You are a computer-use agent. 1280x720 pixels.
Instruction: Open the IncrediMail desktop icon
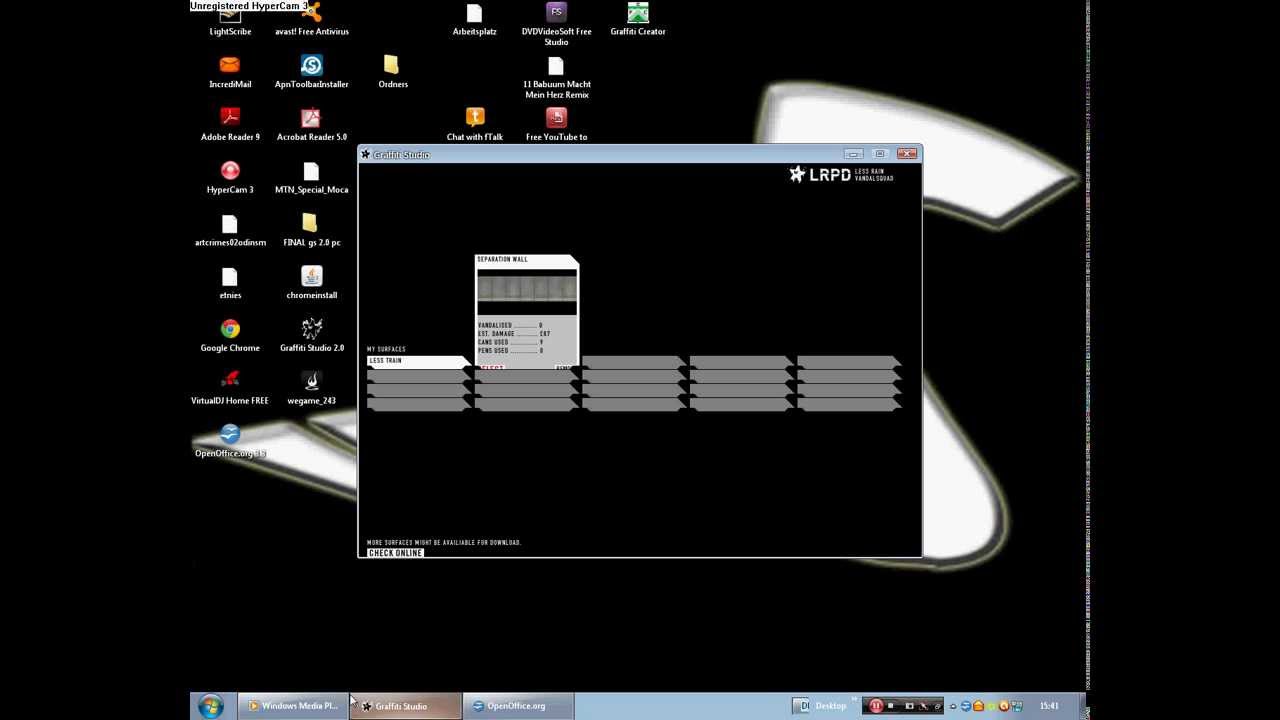pos(230,73)
